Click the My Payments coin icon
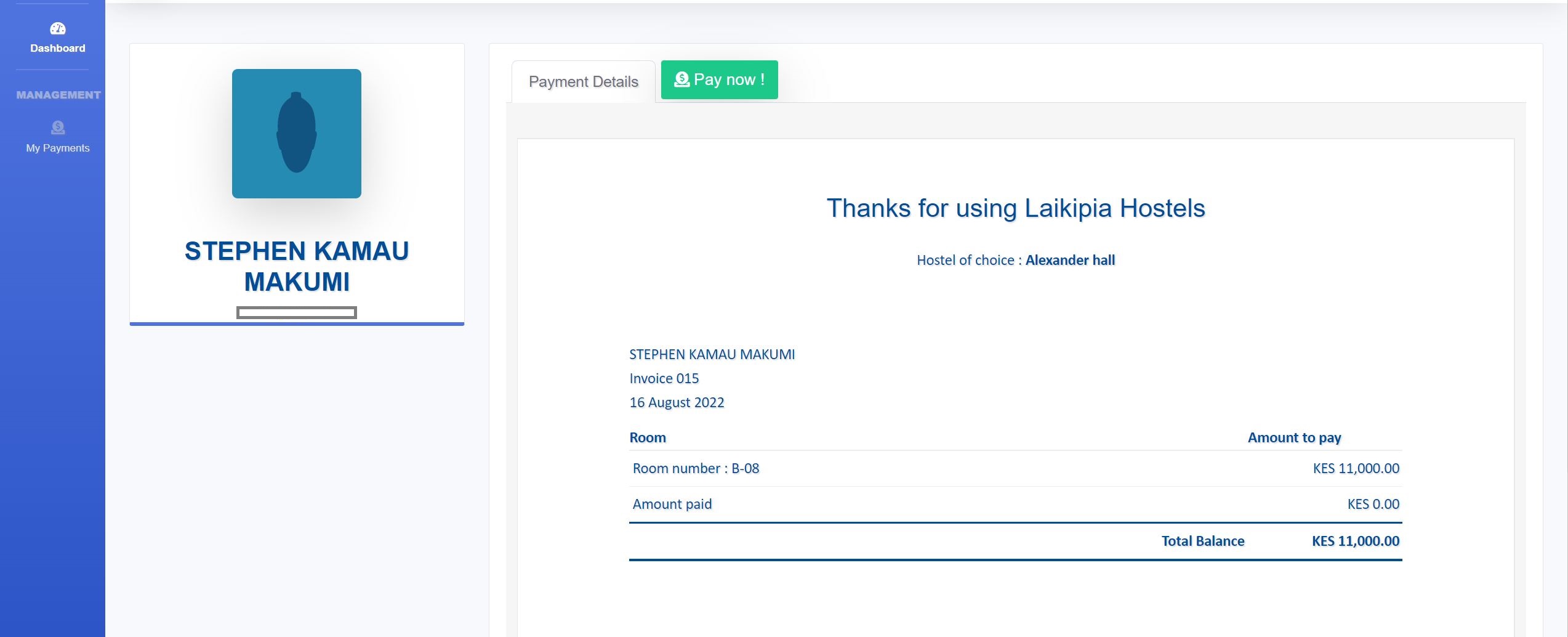 point(58,128)
